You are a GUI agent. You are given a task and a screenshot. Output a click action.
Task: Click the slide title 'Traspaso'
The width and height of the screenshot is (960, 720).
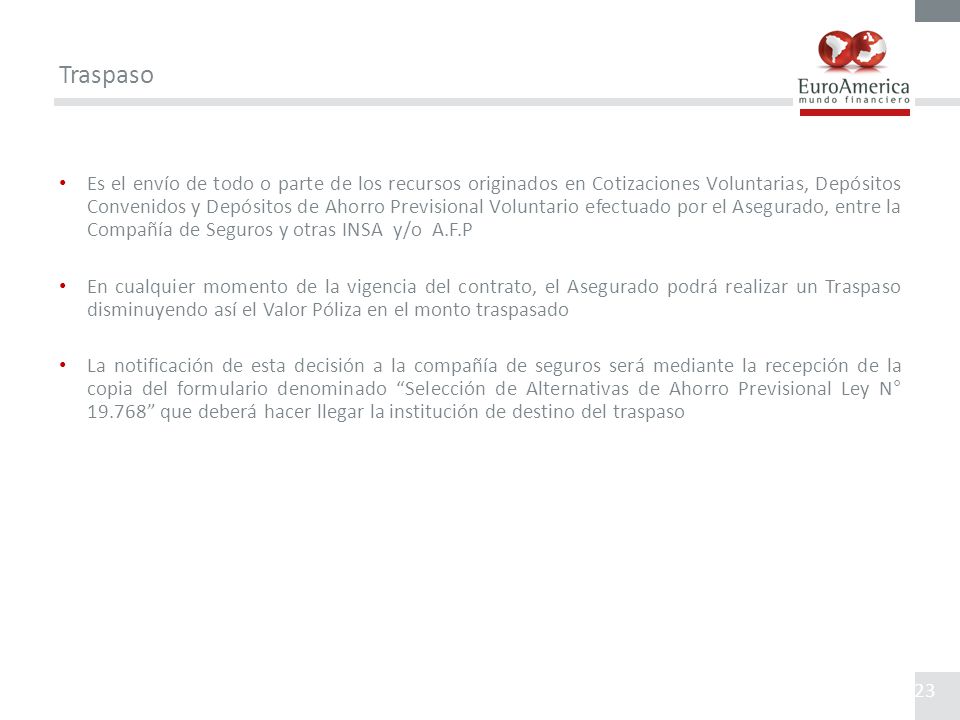pos(107,75)
